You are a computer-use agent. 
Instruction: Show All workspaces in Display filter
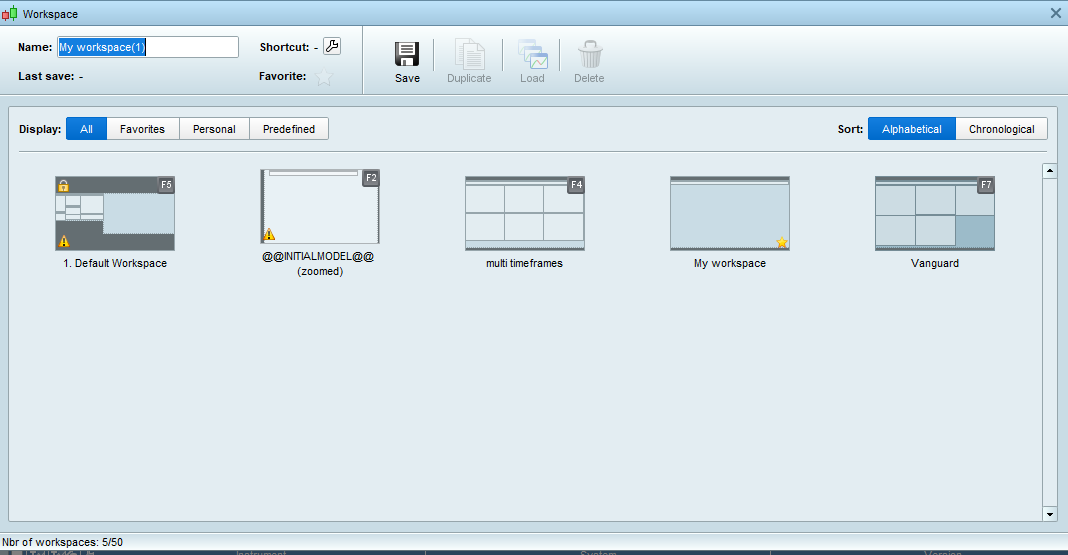pos(87,129)
